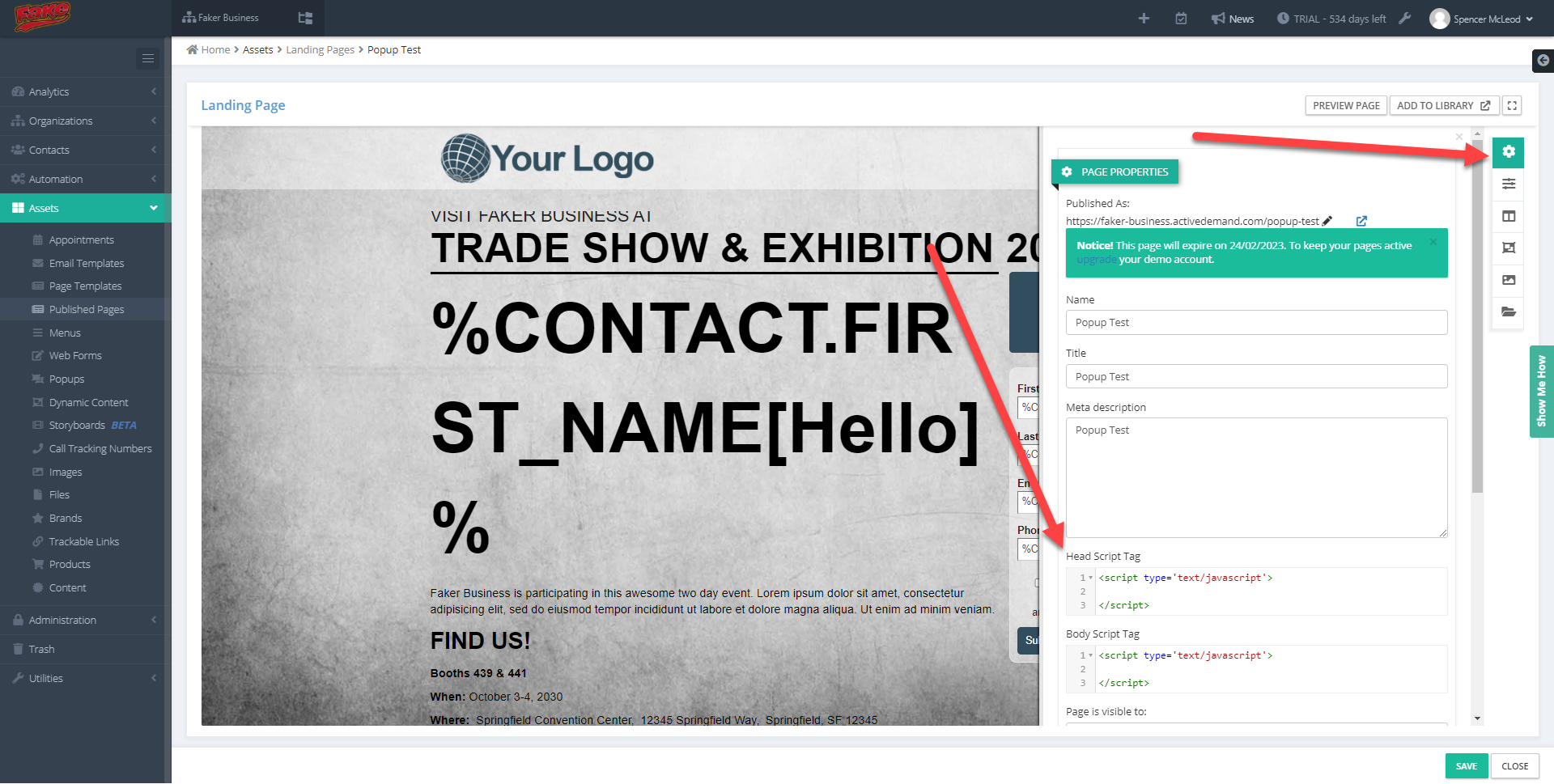
Task: Go to Home breadcrumb link
Action: tap(208, 50)
